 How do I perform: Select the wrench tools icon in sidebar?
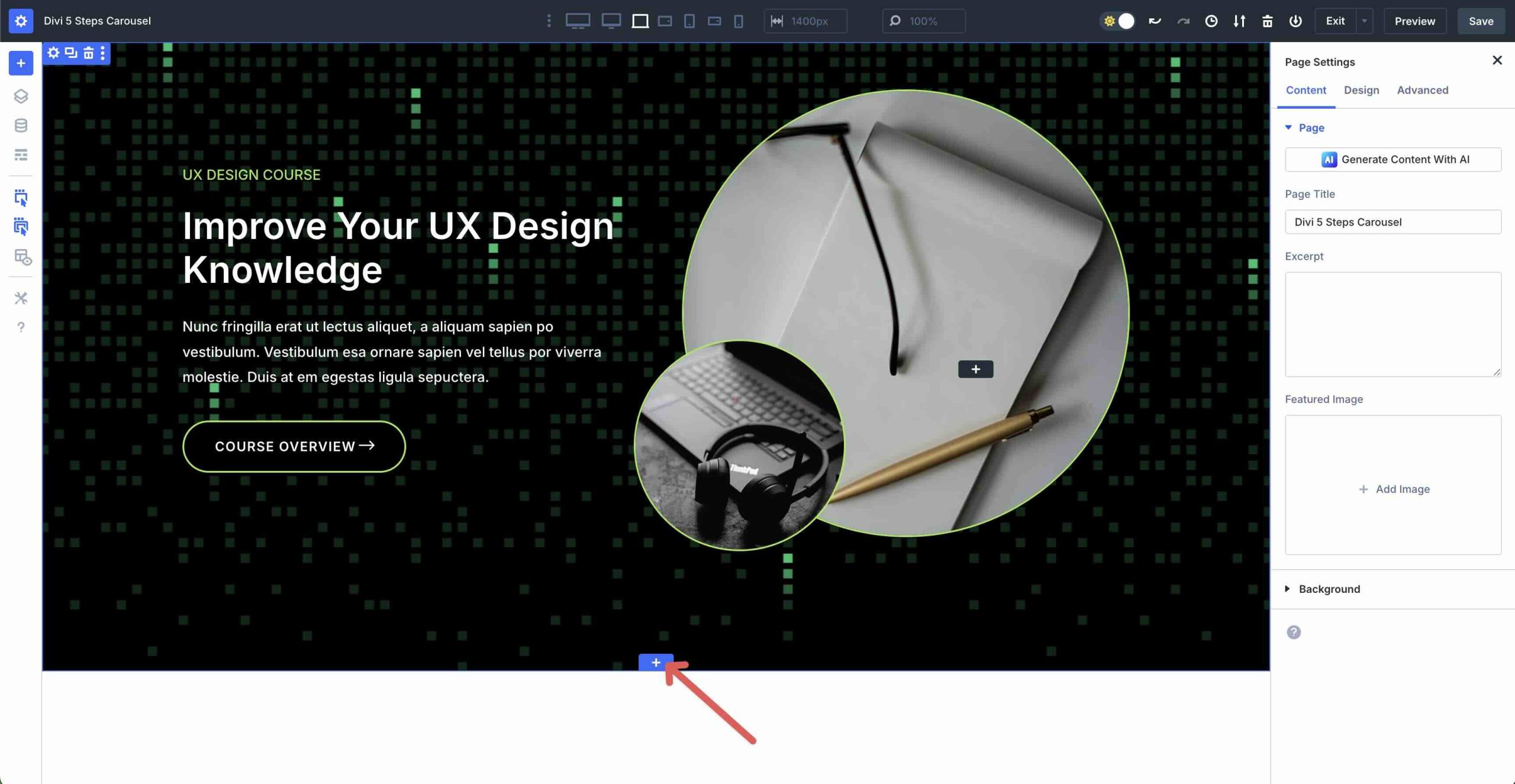point(21,298)
